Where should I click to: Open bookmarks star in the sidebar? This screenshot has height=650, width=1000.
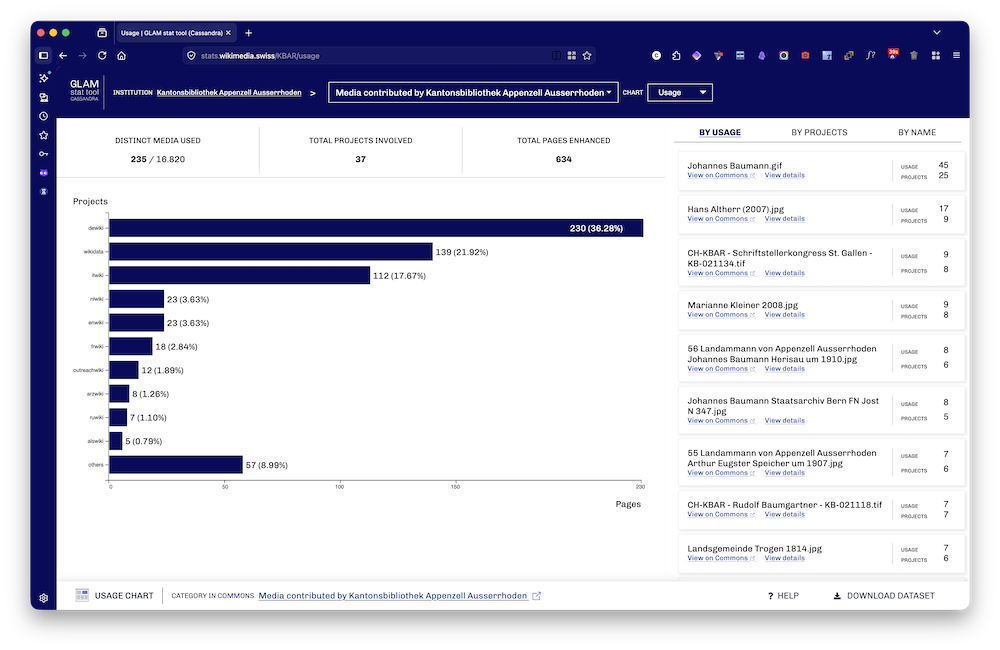[x=43, y=135]
